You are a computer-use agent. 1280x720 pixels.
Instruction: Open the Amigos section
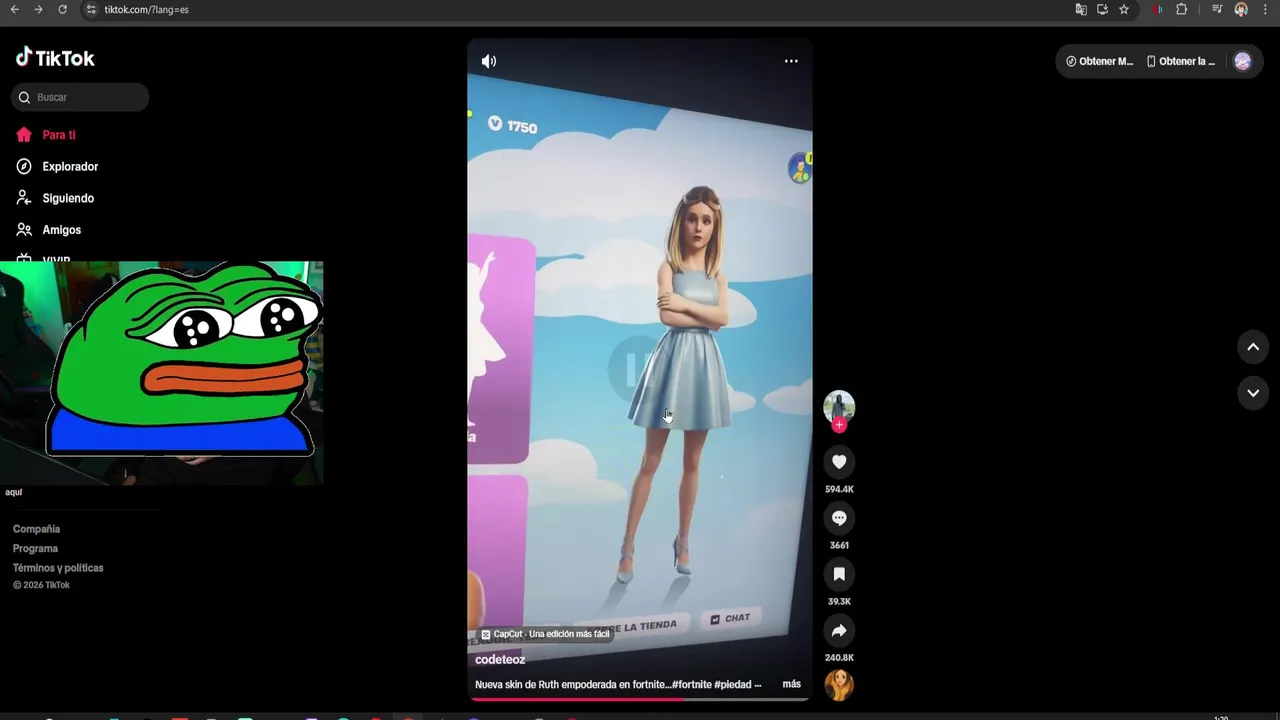pos(61,230)
